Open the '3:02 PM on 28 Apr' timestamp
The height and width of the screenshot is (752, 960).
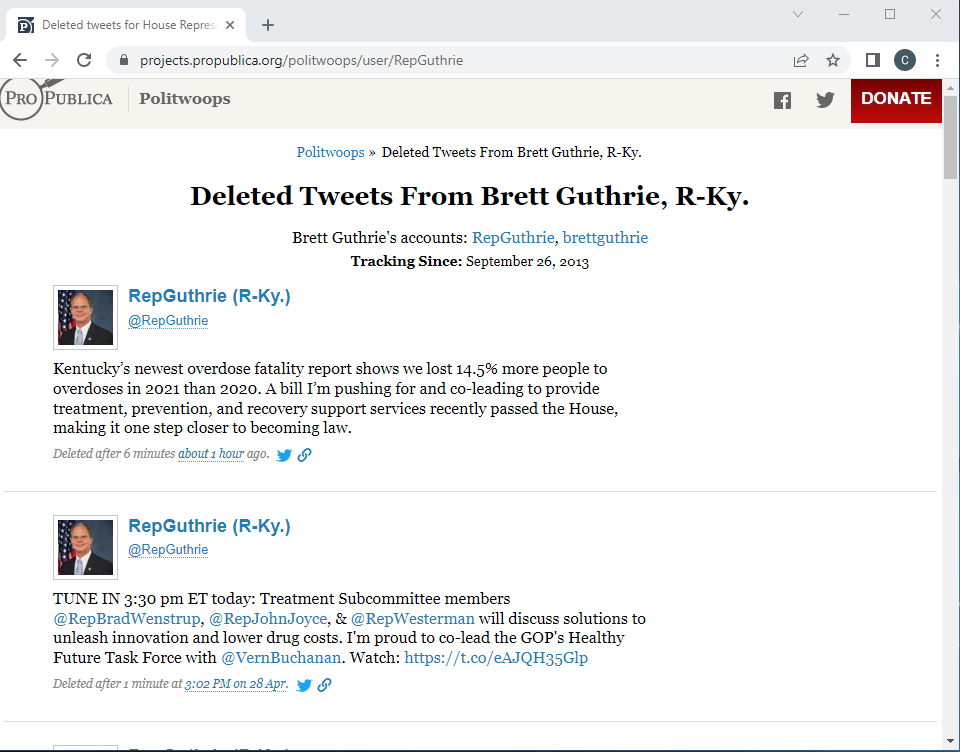[x=235, y=684]
